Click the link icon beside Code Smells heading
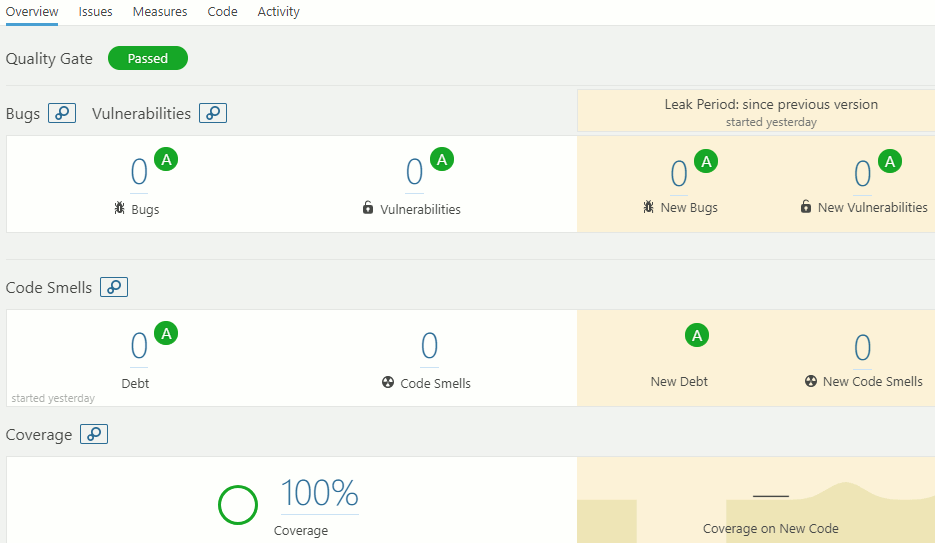The image size is (935, 543). coord(114,287)
